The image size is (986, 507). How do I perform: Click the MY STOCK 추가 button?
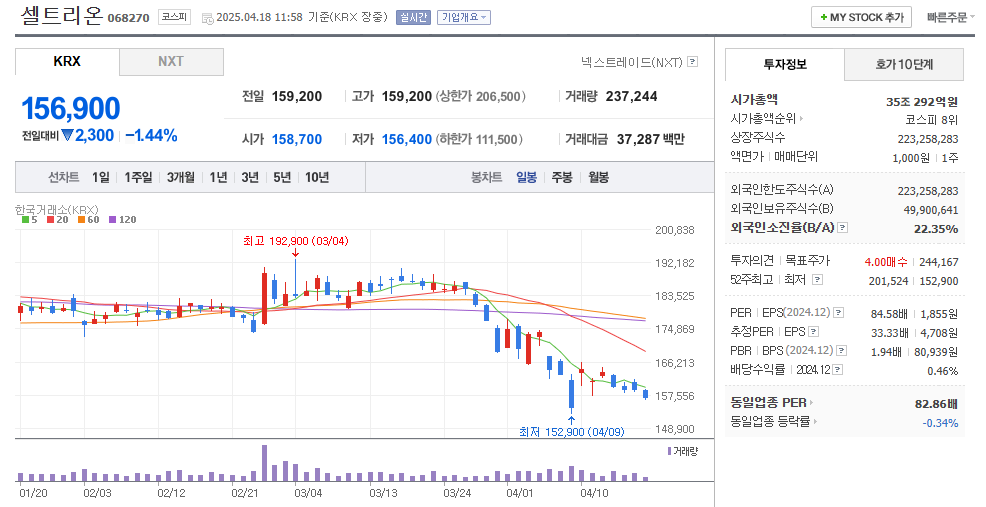861,18
